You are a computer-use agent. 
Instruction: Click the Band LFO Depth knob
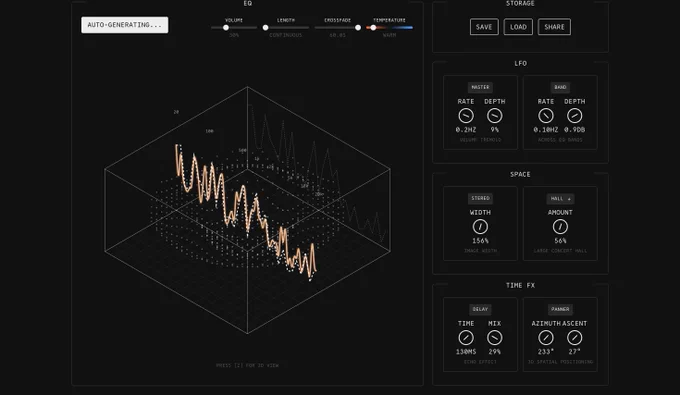pyautogui.click(x=575, y=116)
